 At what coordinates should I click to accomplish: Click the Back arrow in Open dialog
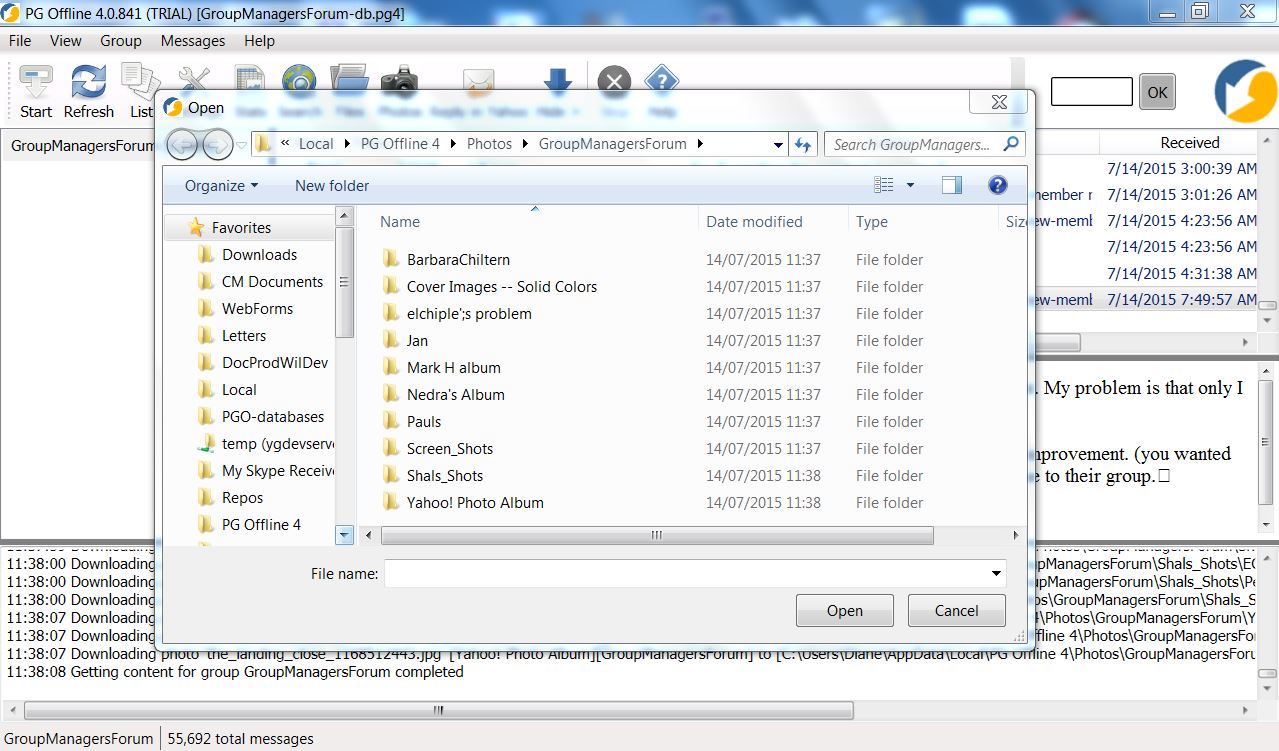click(182, 145)
